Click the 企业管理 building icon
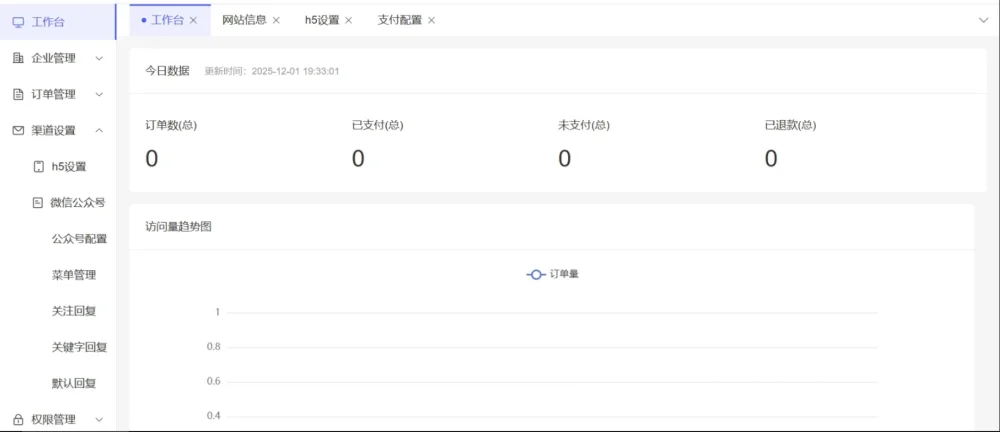Image resolution: width=1000 pixels, height=432 pixels. [x=18, y=58]
